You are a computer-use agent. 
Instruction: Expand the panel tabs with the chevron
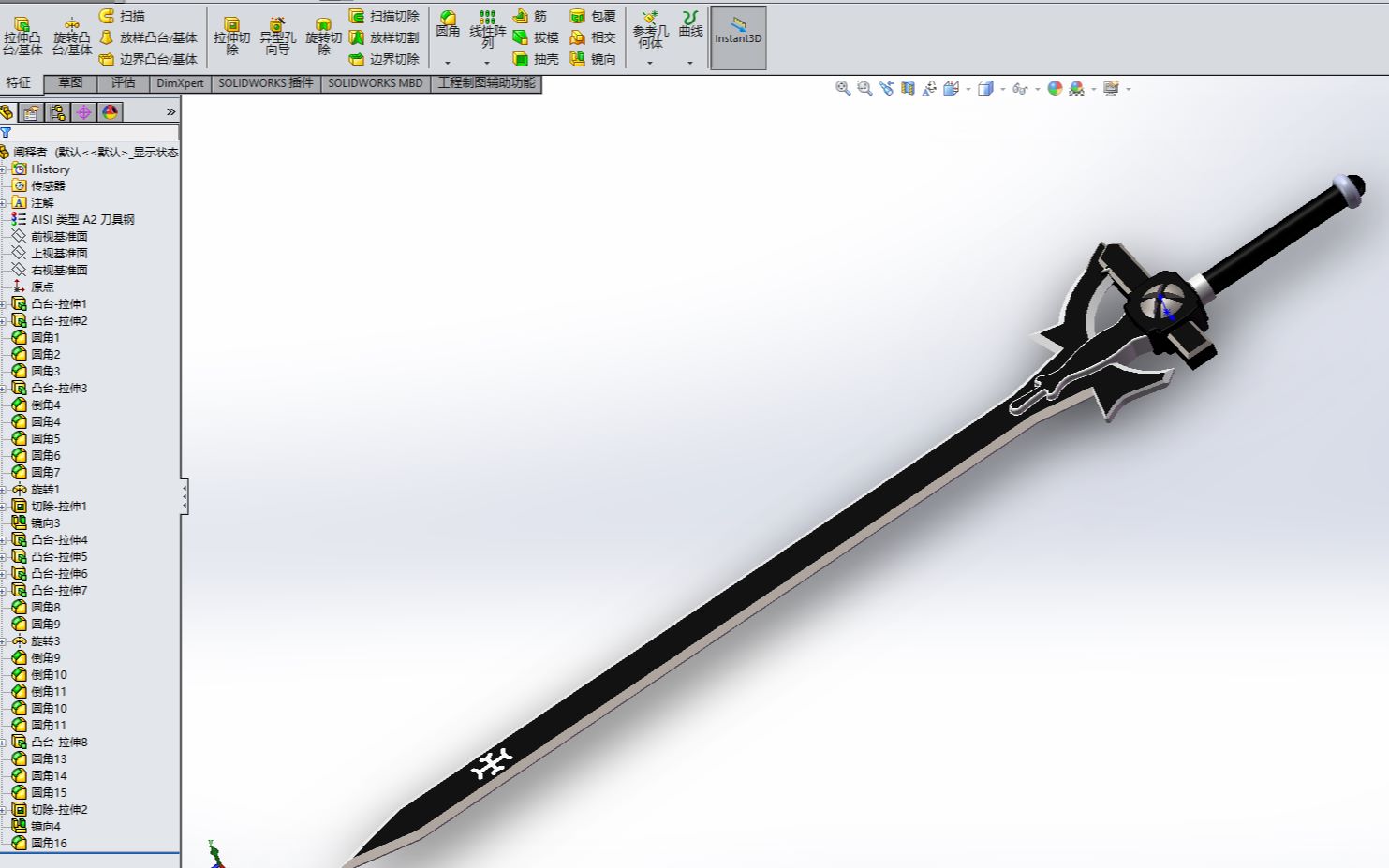170,112
